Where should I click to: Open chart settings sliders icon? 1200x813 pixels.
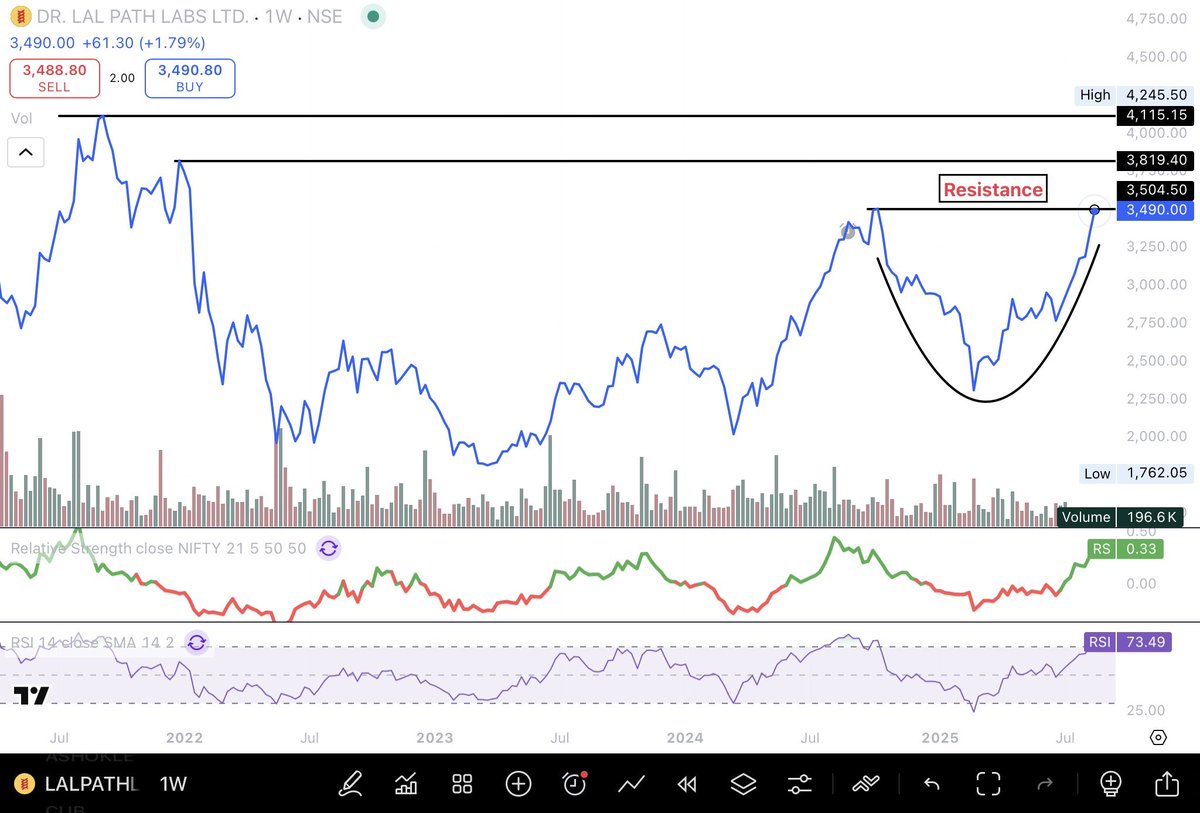799,784
